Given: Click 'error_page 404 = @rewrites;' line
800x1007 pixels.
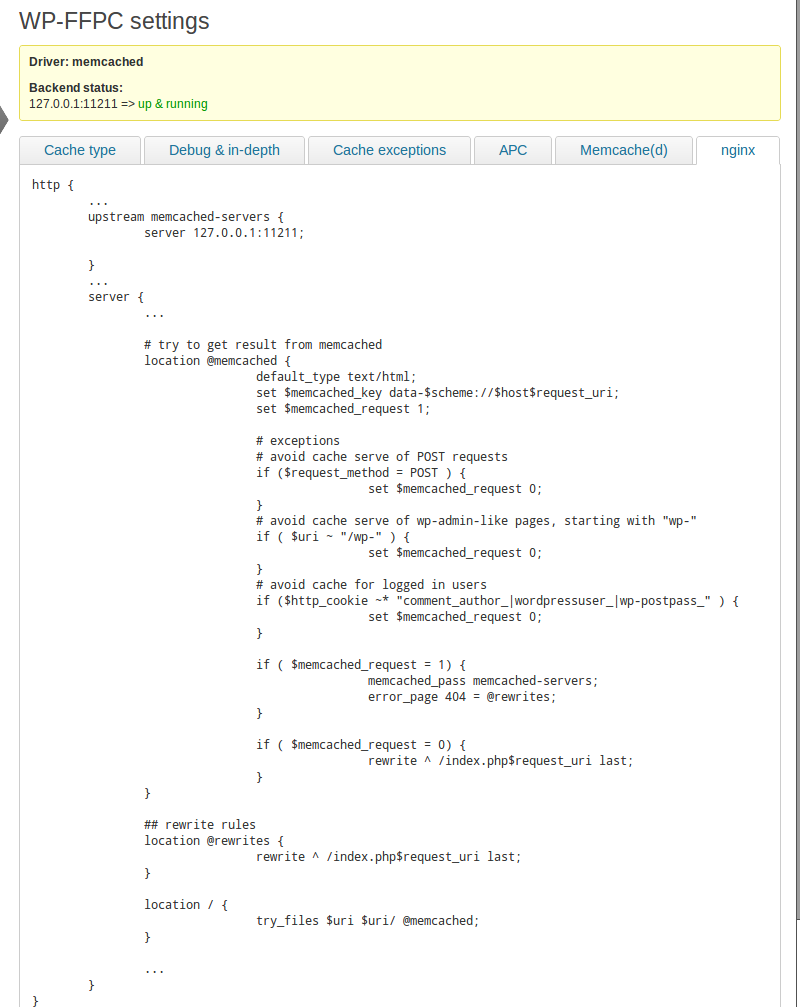Looking at the screenshot, I should point(462,697).
